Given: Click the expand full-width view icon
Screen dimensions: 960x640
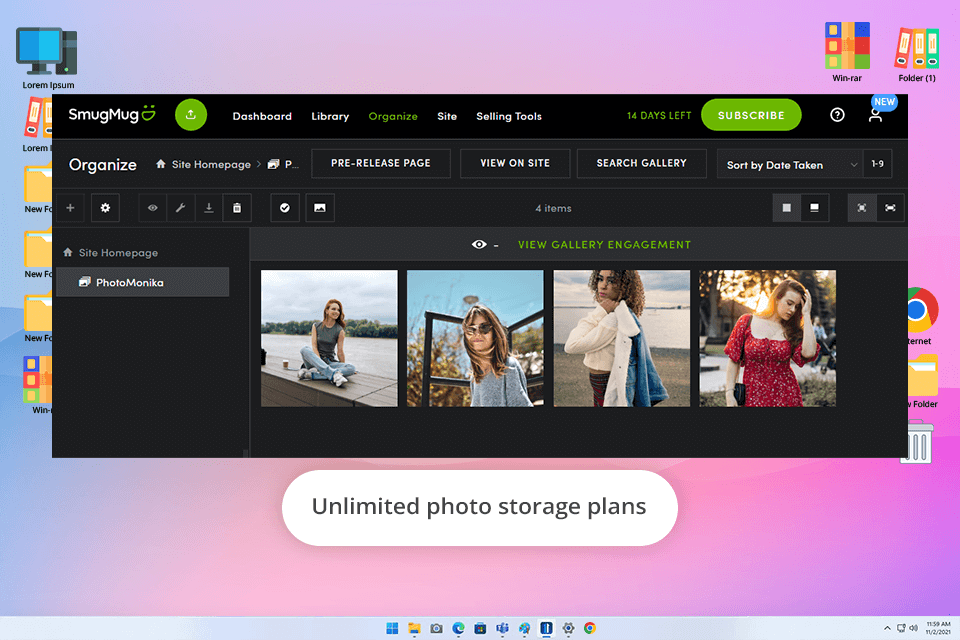Looking at the screenshot, I should coord(890,208).
